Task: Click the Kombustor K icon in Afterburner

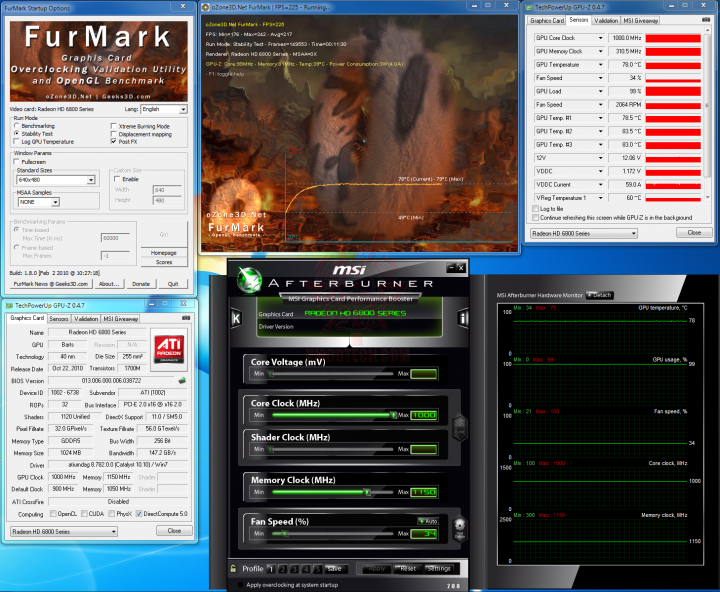Action: pos(236,318)
